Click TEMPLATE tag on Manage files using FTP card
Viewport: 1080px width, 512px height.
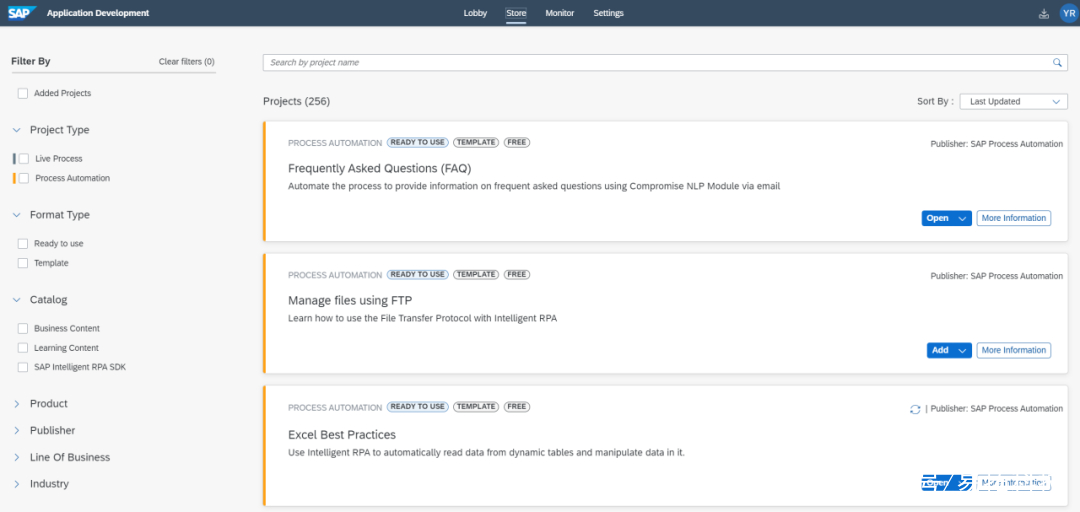click(x=476, y=274)
